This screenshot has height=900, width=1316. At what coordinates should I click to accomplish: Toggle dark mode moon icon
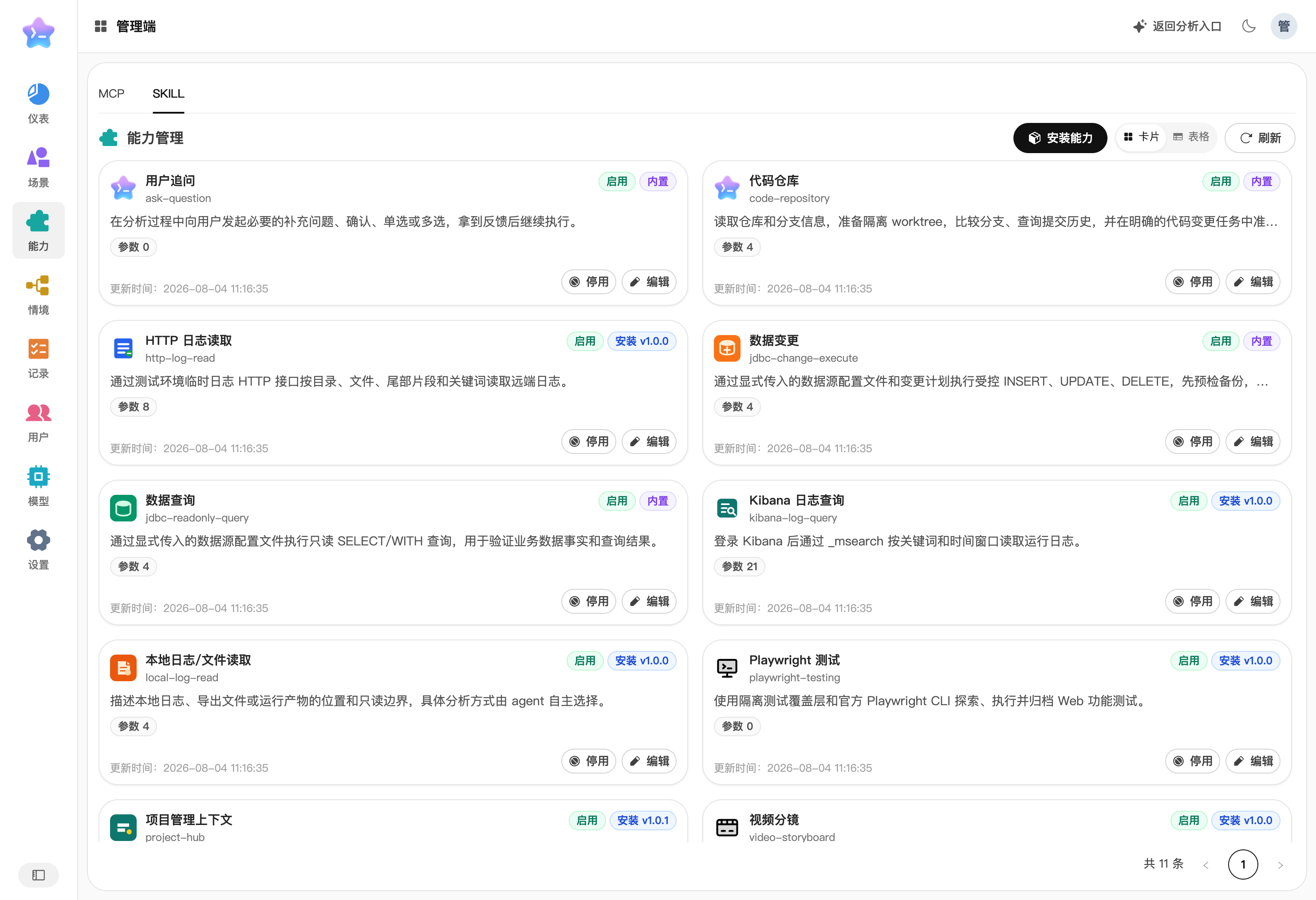click(x=1249, y=26)
